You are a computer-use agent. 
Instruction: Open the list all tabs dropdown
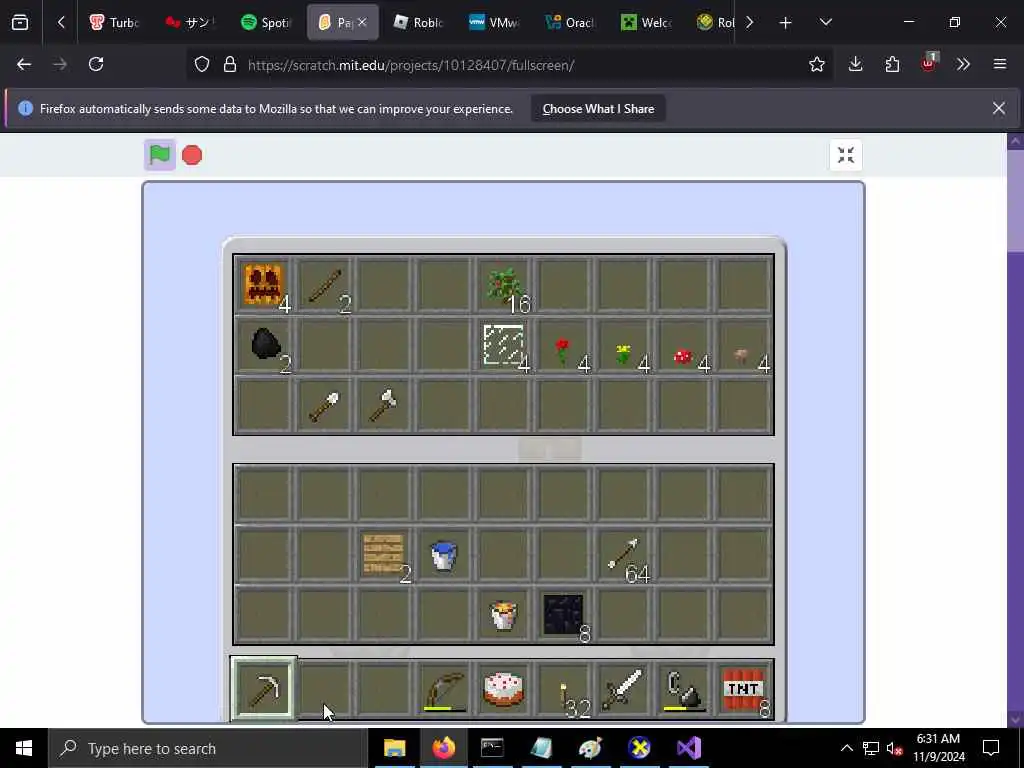[825, 23]
